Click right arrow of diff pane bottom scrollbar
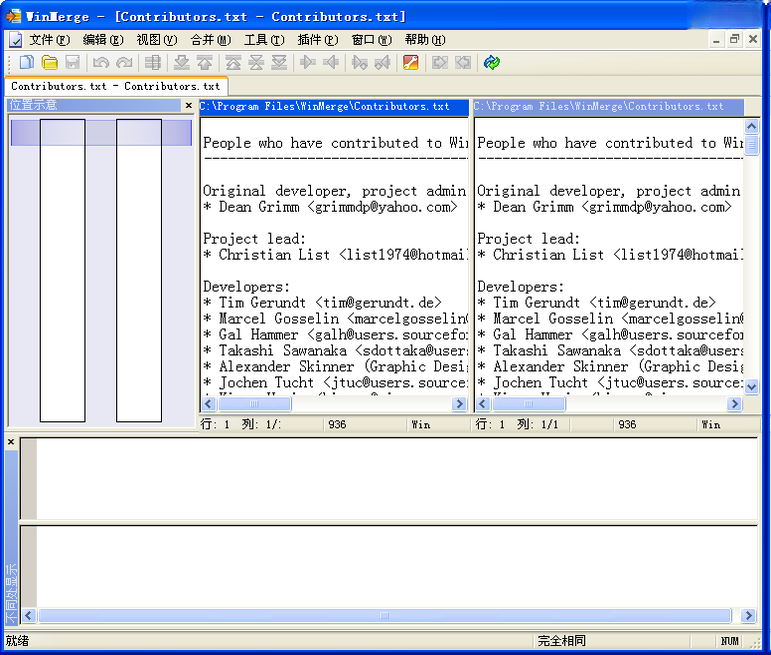Image resolution: width=771 pixels, height=655 pixels. (748, 616)
